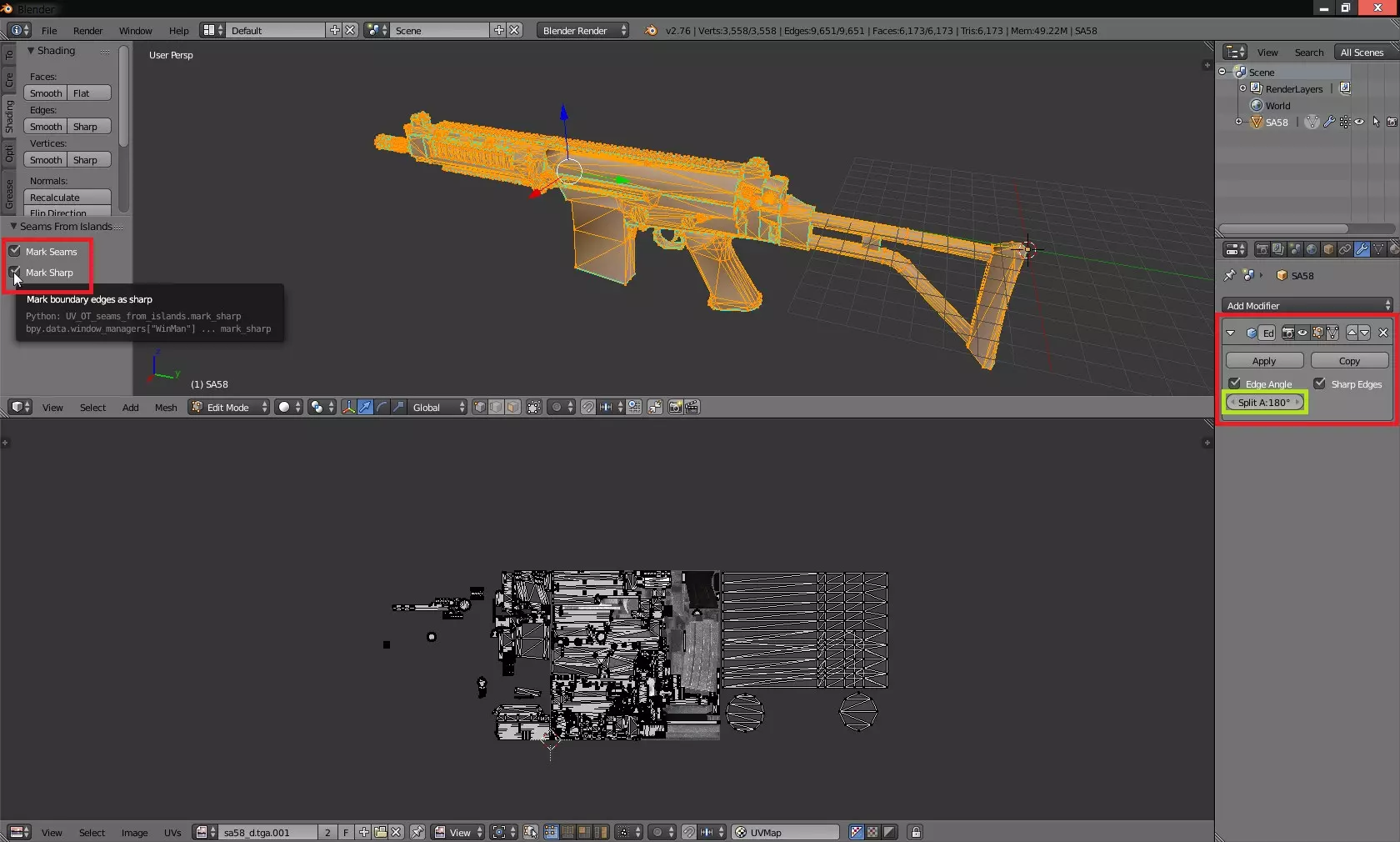Uncheck the Edge Angle option
Image resolution: width=1400 pixels, height=842 pixels.
[1235, 383]
